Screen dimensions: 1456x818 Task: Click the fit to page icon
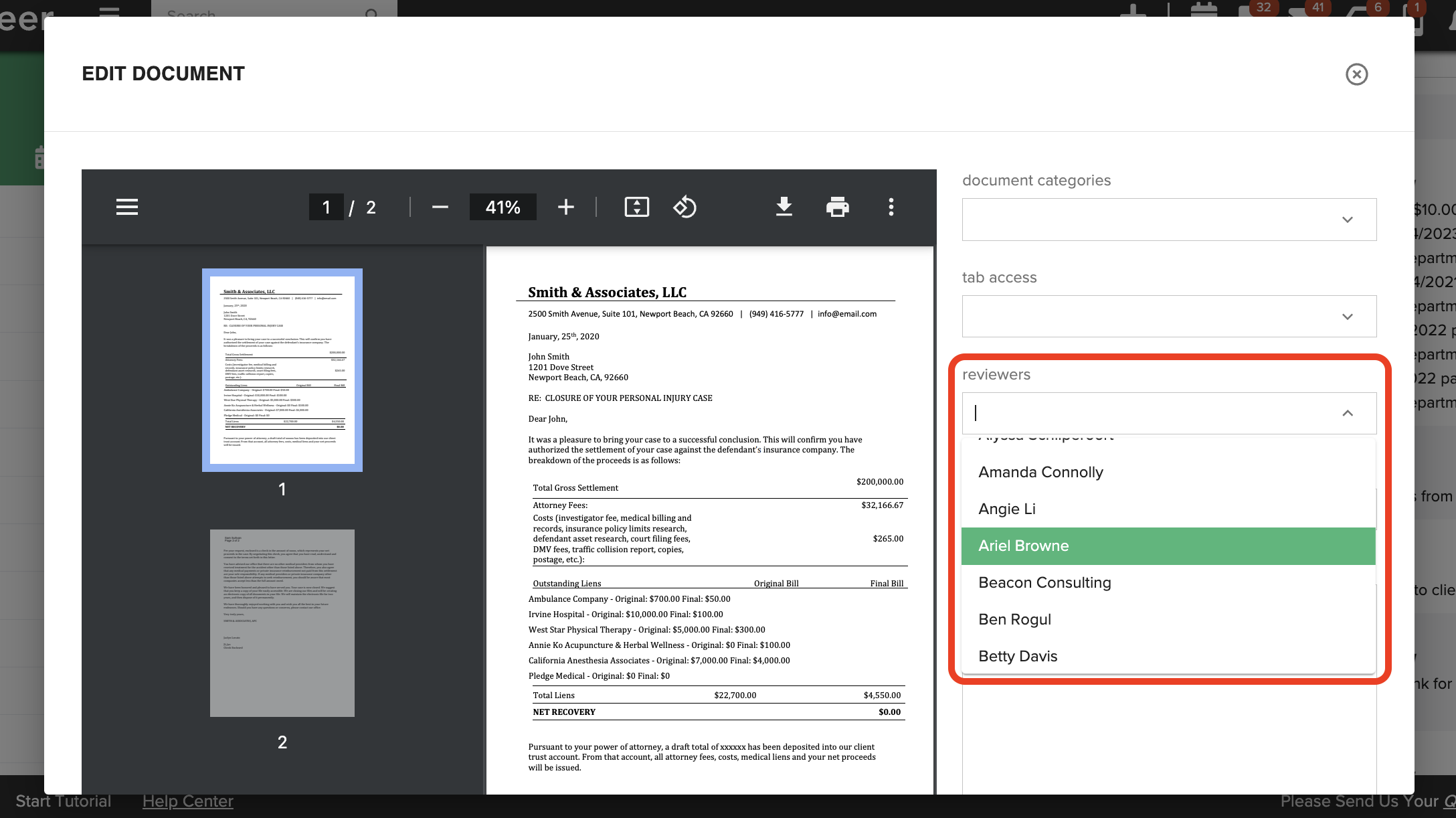[637, 207]
